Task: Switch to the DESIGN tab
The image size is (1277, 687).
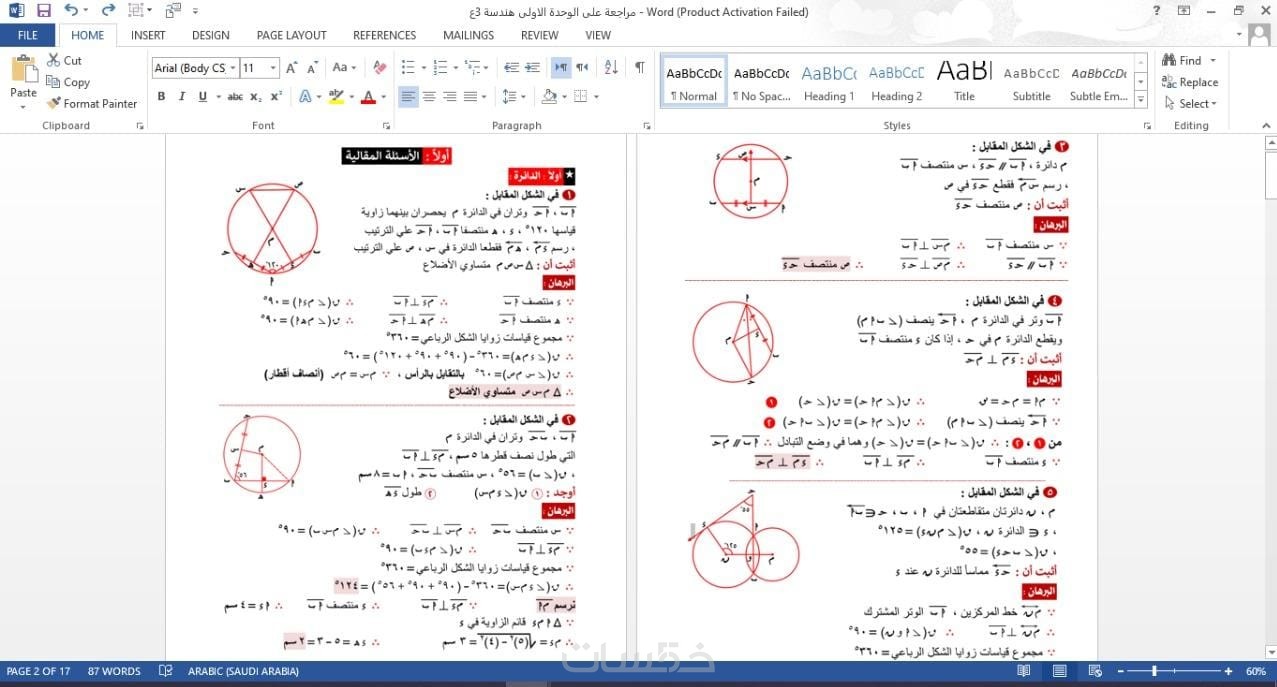Action: click(x=211, y=35)
